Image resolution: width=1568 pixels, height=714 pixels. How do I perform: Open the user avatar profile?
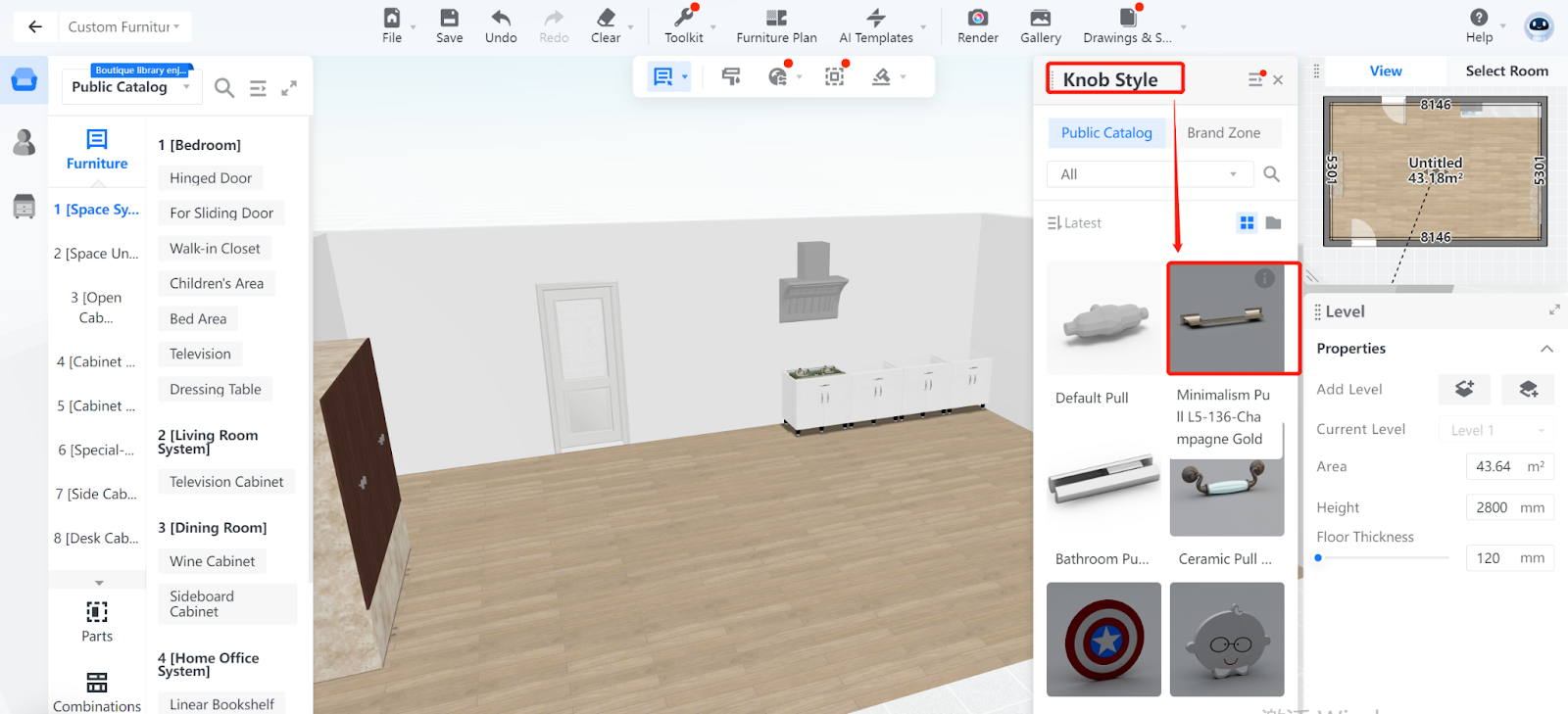(x=1540, y=26)
